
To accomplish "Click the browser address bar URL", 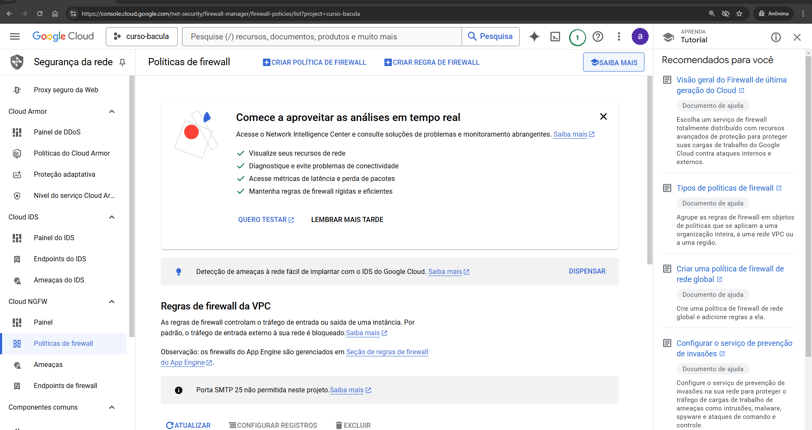I will pos(221,13).
